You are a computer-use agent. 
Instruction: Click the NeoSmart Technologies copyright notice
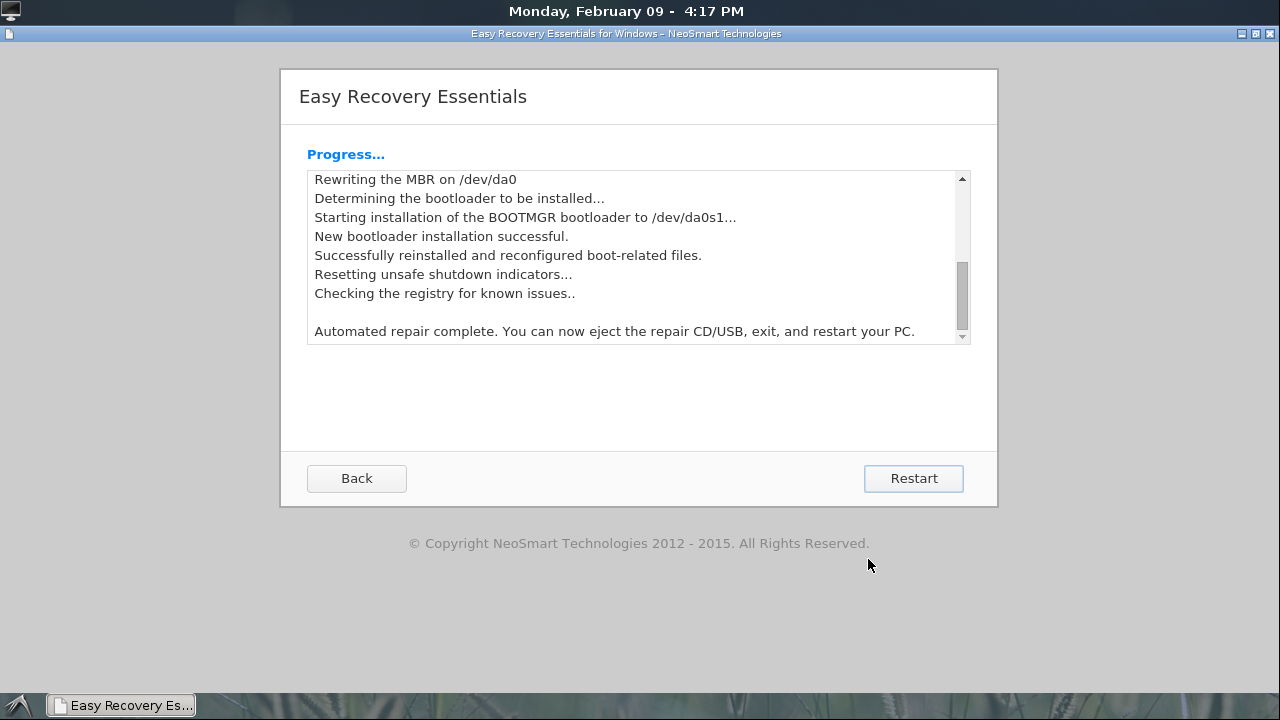[x=638, y=543]
